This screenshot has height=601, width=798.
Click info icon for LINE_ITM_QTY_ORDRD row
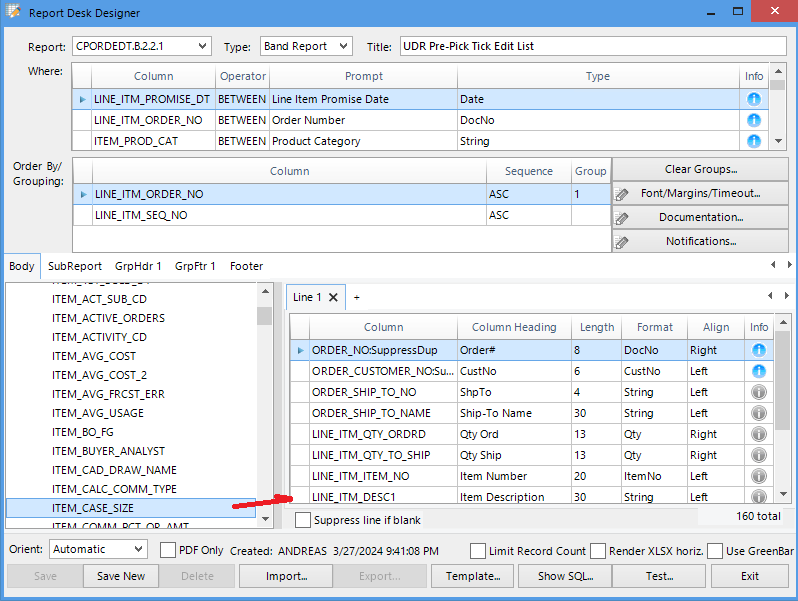[758, 434]
